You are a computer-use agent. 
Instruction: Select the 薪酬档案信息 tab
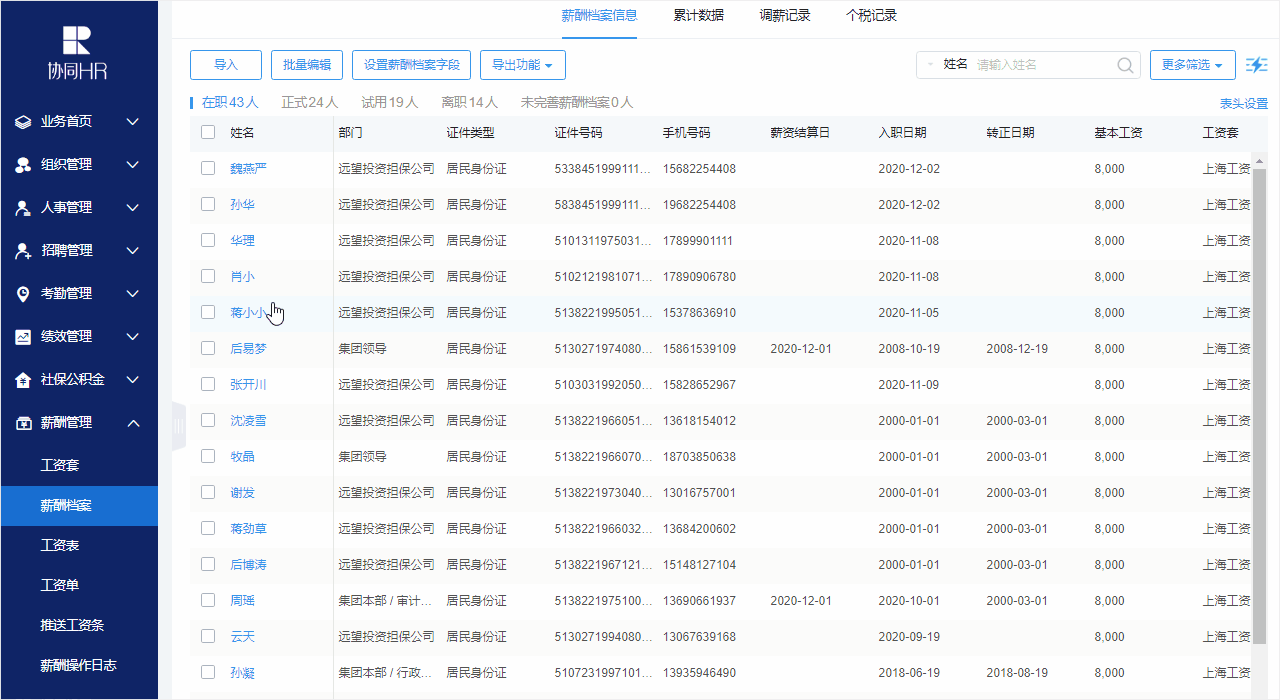point(599,16)
